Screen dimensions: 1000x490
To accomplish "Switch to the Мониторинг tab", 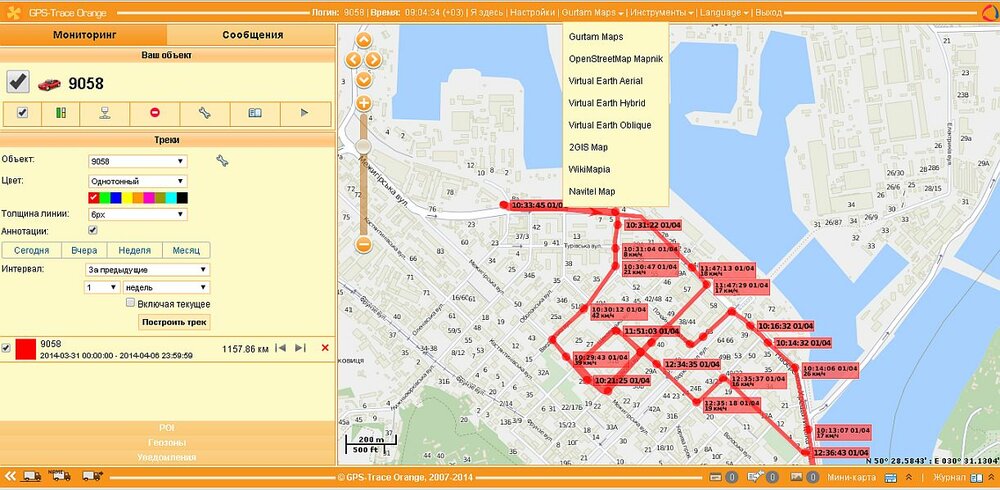I will [84, 35].
